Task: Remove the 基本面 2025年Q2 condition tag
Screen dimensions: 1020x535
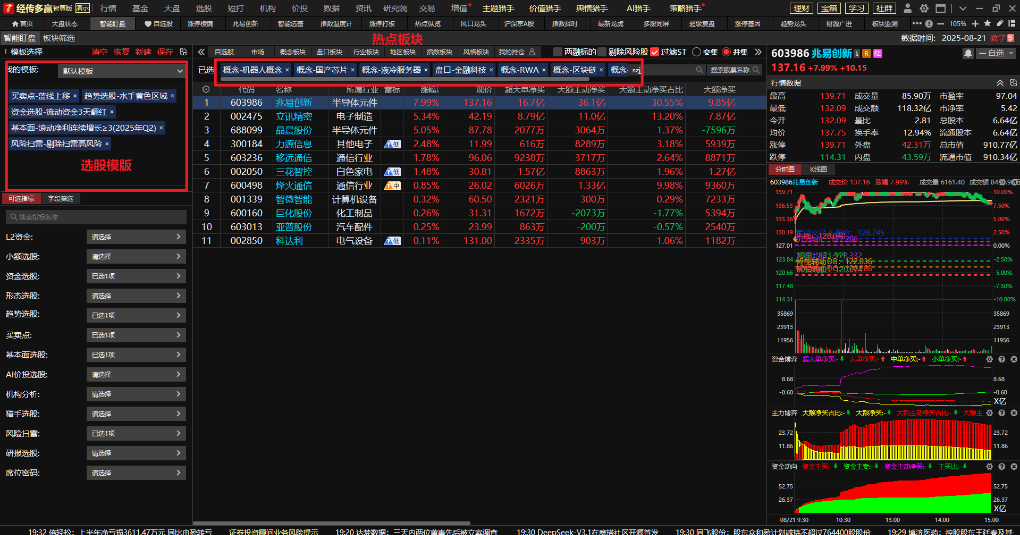Action: (x=161, y=128)
